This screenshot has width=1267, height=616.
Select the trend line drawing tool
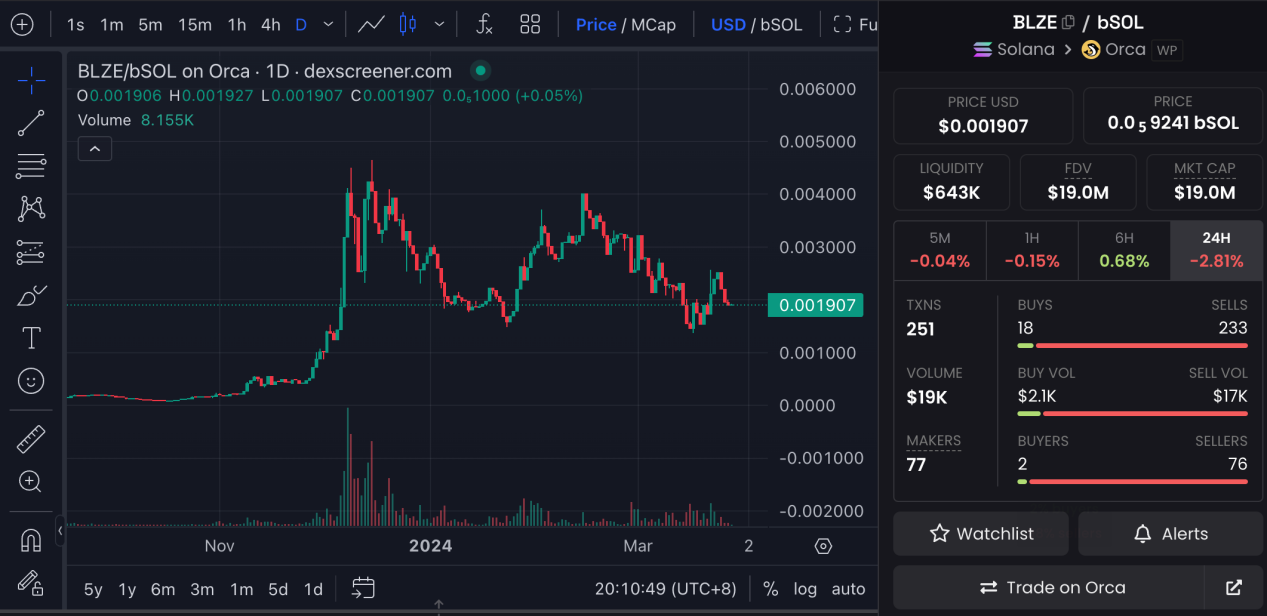(30, 122)
